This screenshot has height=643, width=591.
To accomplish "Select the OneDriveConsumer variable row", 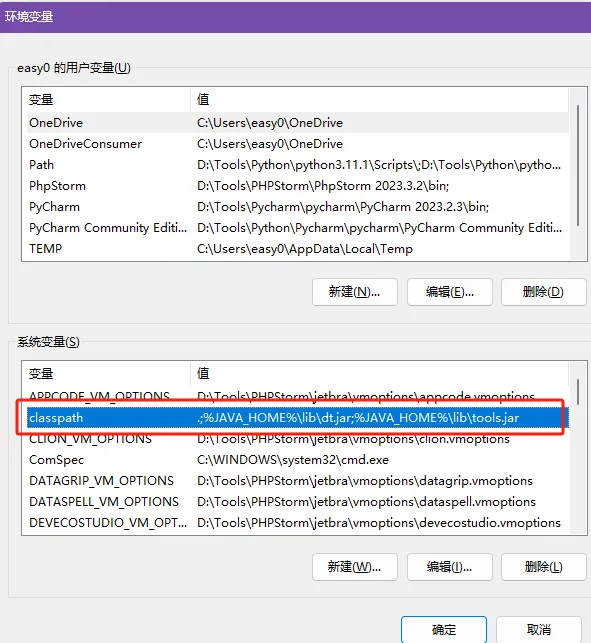I will pos(298,144).
